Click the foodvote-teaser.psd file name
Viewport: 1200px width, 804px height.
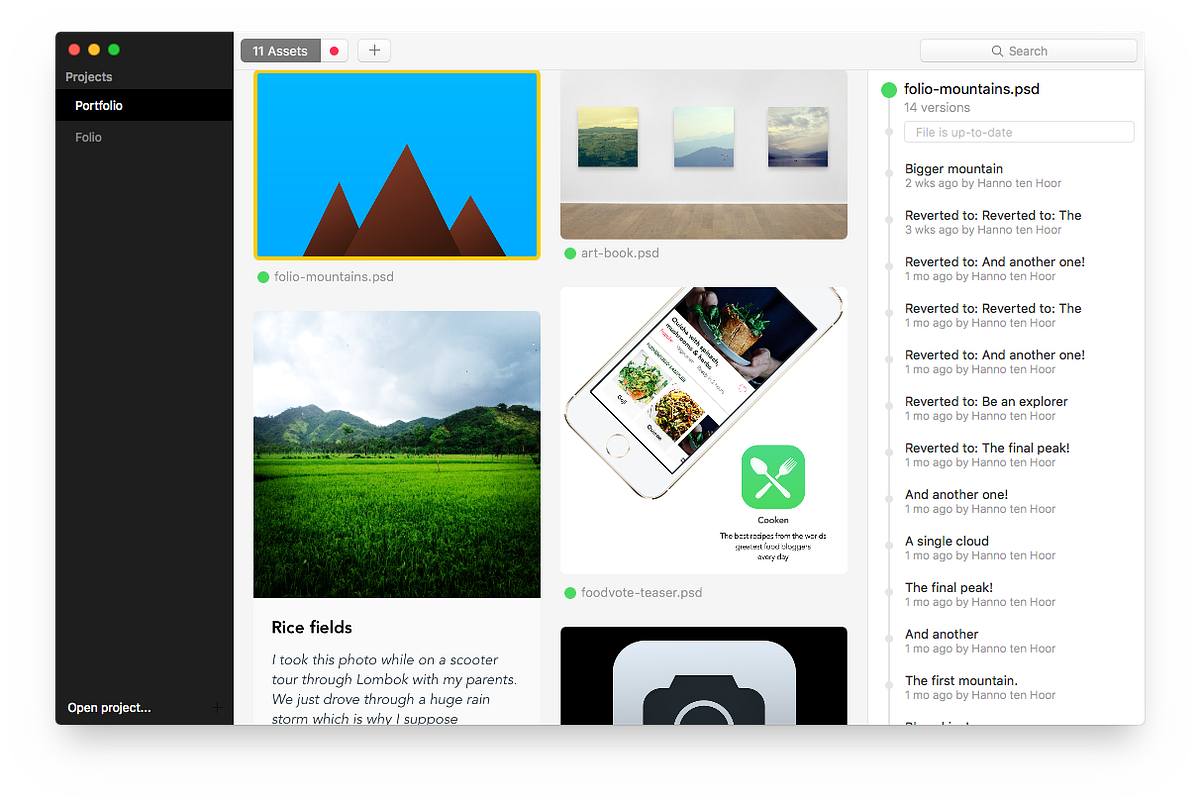(642, 593)
